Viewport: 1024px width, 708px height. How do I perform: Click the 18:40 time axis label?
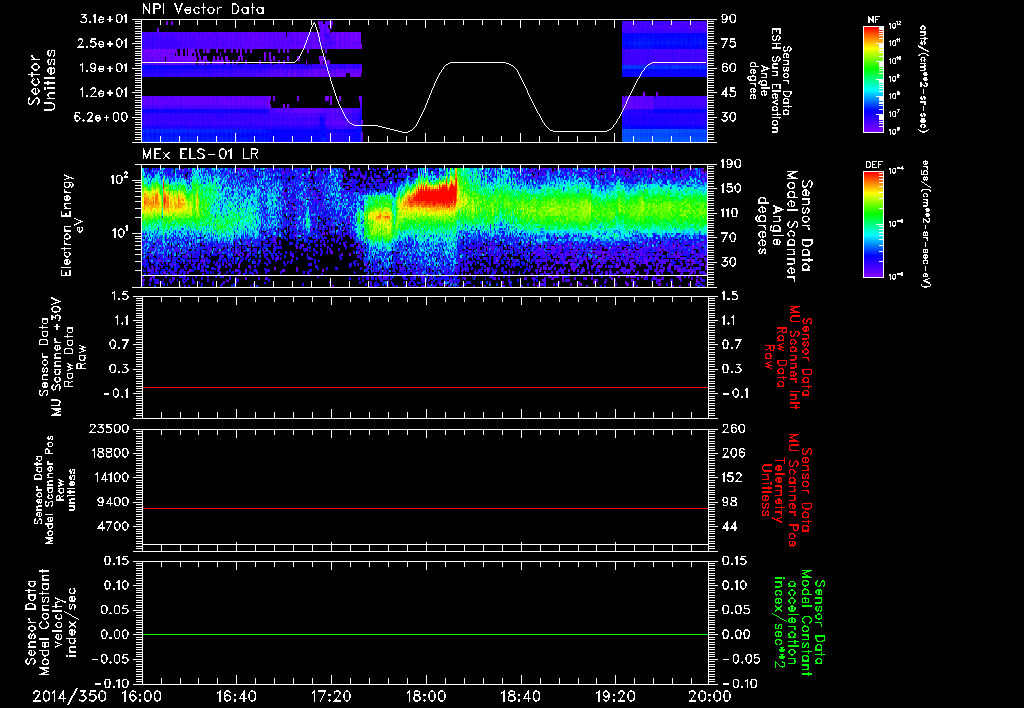(520, 696)
